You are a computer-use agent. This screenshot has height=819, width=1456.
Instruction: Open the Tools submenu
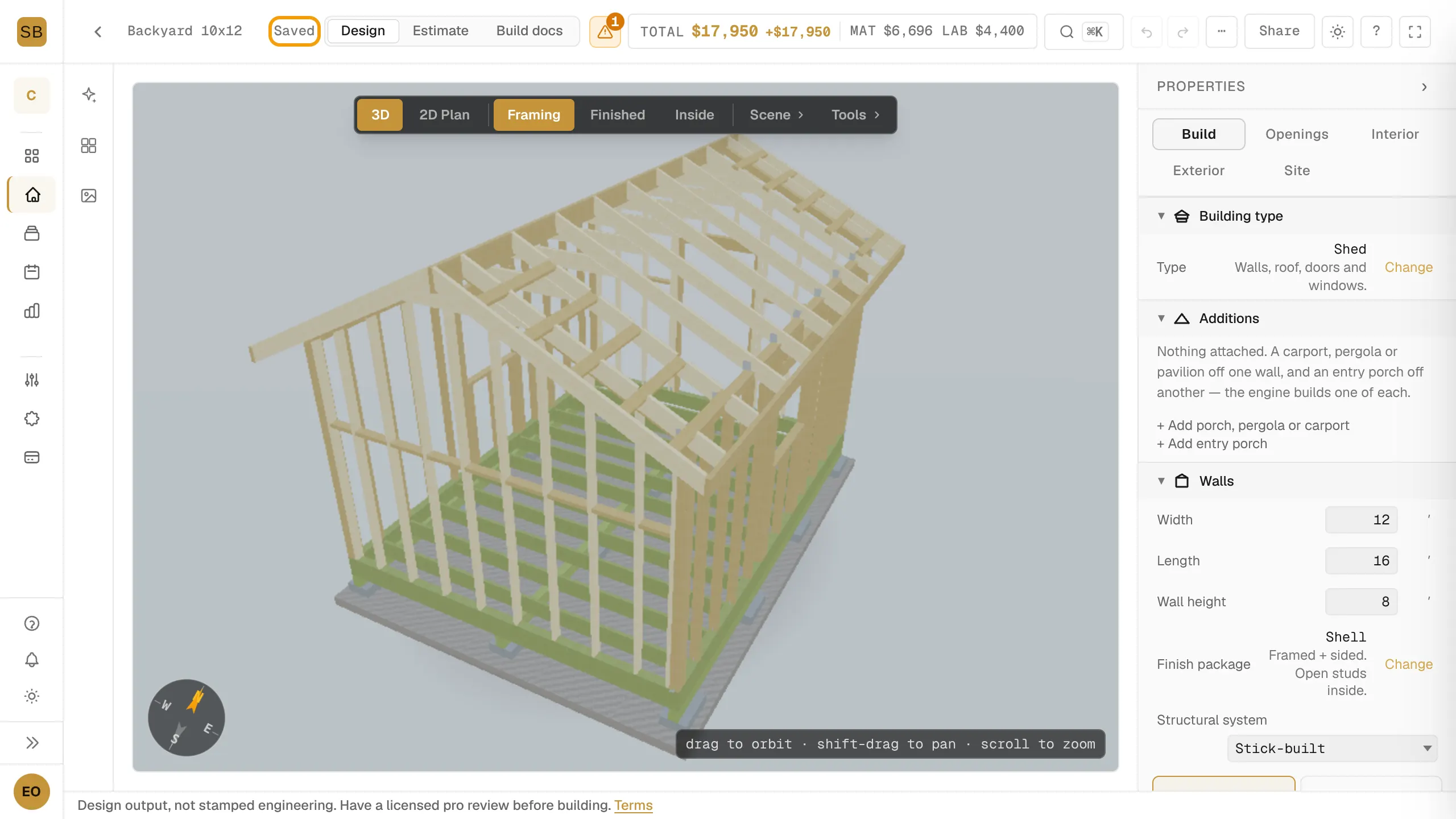pos(855,115)
